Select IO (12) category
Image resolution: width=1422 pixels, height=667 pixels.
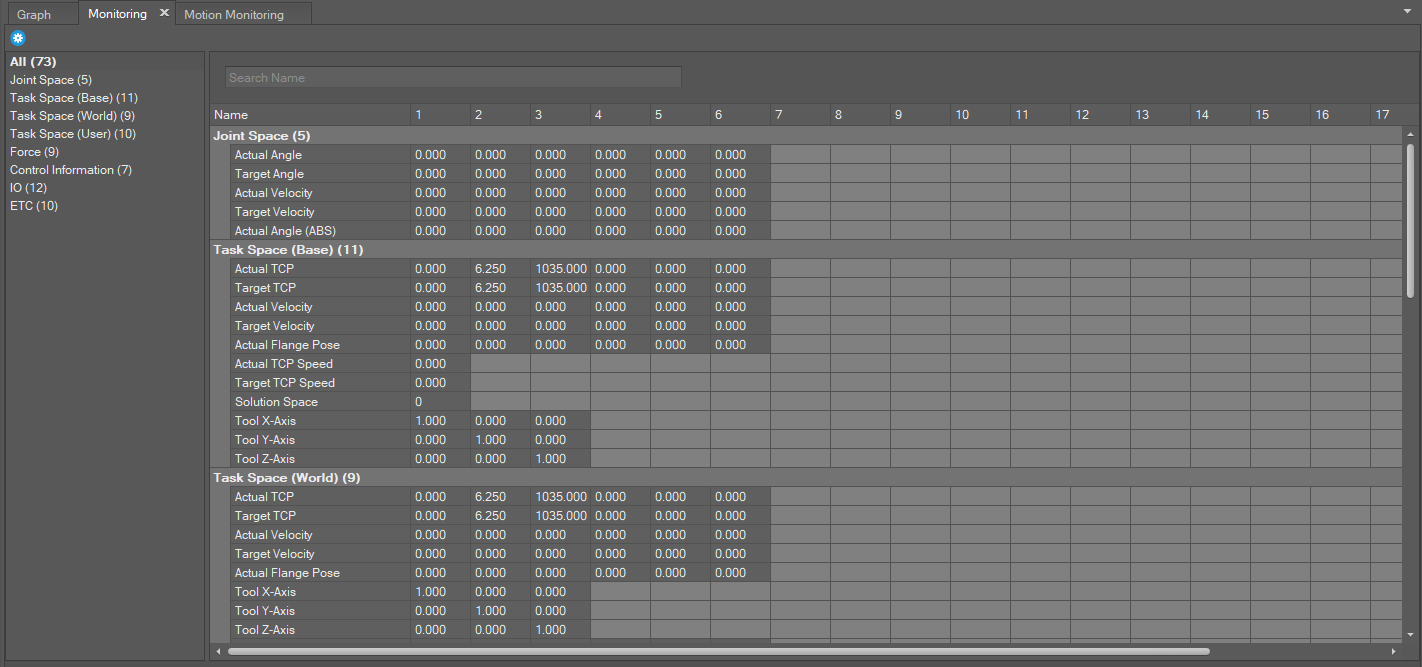[28, 188]
